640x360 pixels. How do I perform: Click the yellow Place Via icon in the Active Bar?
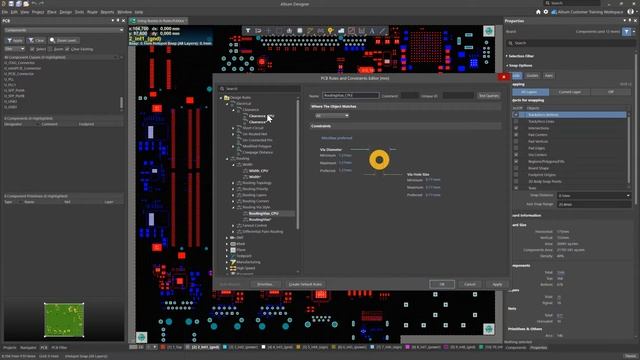[x=330, y=31]
